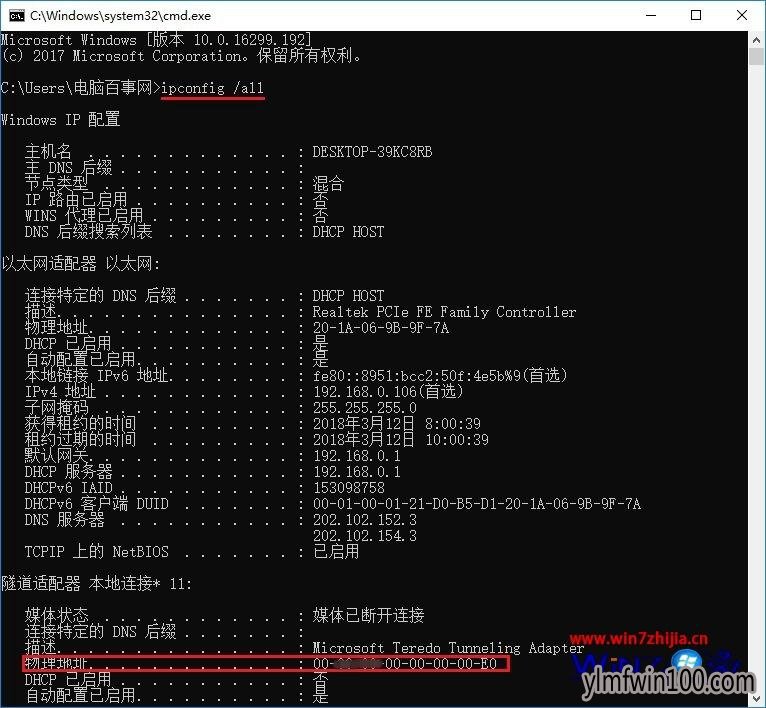This screenshot has height=708, width=766.
Task: Click the cmd.exe icon in title bar
Action: [x=16, y=16]
